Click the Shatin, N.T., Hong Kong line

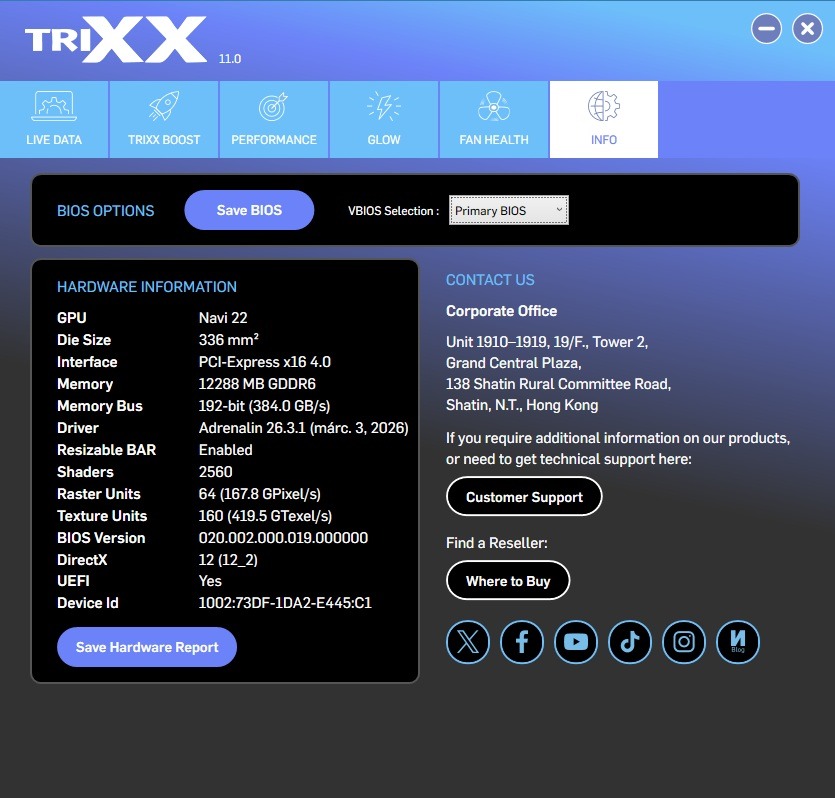tap(522, 405)
